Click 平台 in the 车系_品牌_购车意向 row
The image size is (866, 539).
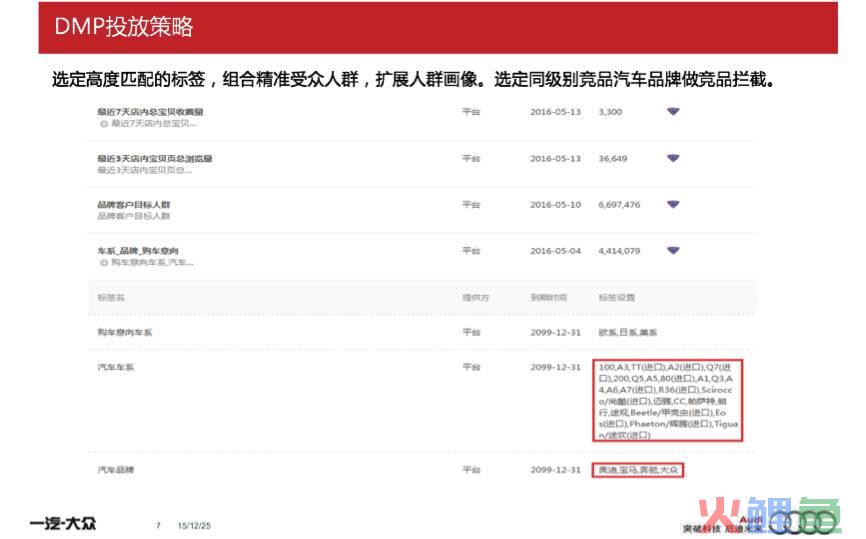point(471,251)
